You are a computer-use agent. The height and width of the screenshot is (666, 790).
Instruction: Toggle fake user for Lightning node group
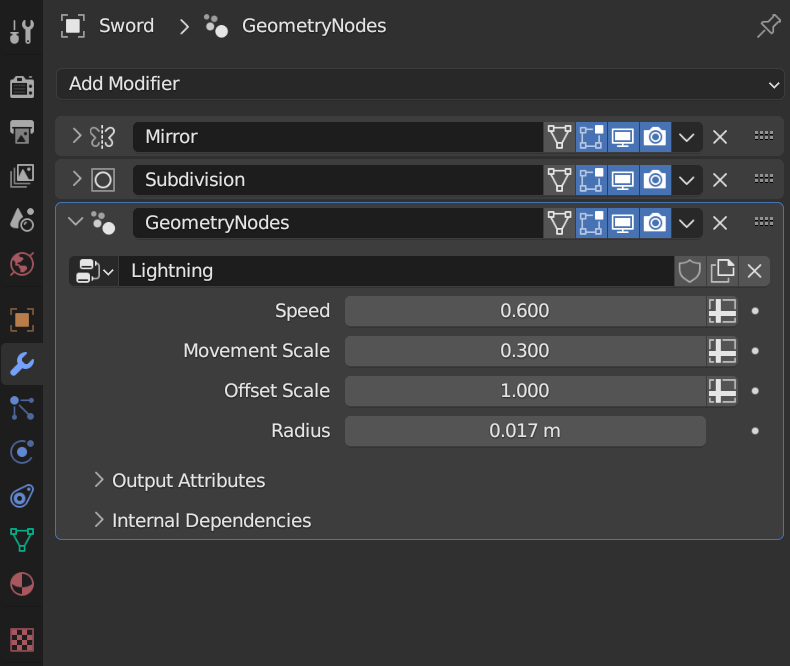click(690, 270)
